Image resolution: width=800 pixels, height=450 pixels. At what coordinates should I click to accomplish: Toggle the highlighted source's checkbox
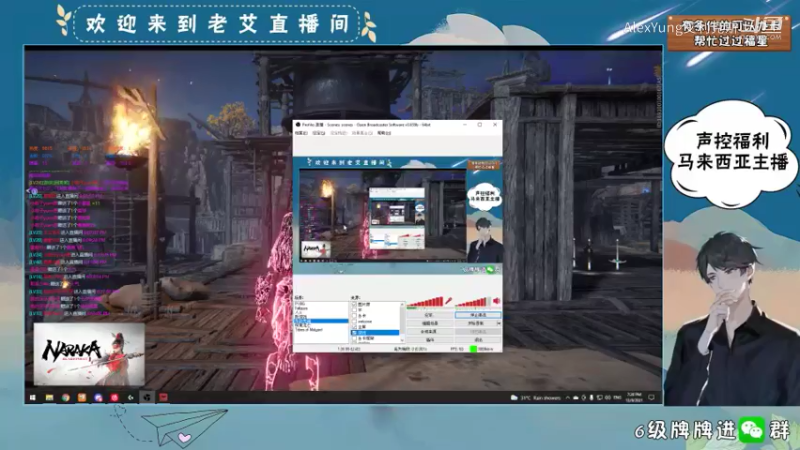tap(354, 333)
